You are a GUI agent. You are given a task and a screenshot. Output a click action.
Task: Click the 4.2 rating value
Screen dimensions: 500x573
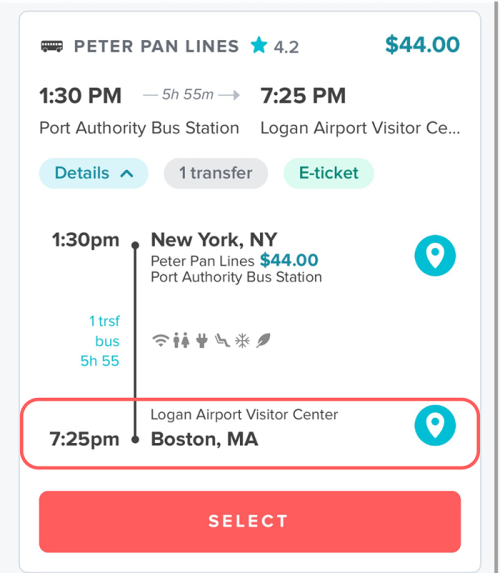point(286,47)
